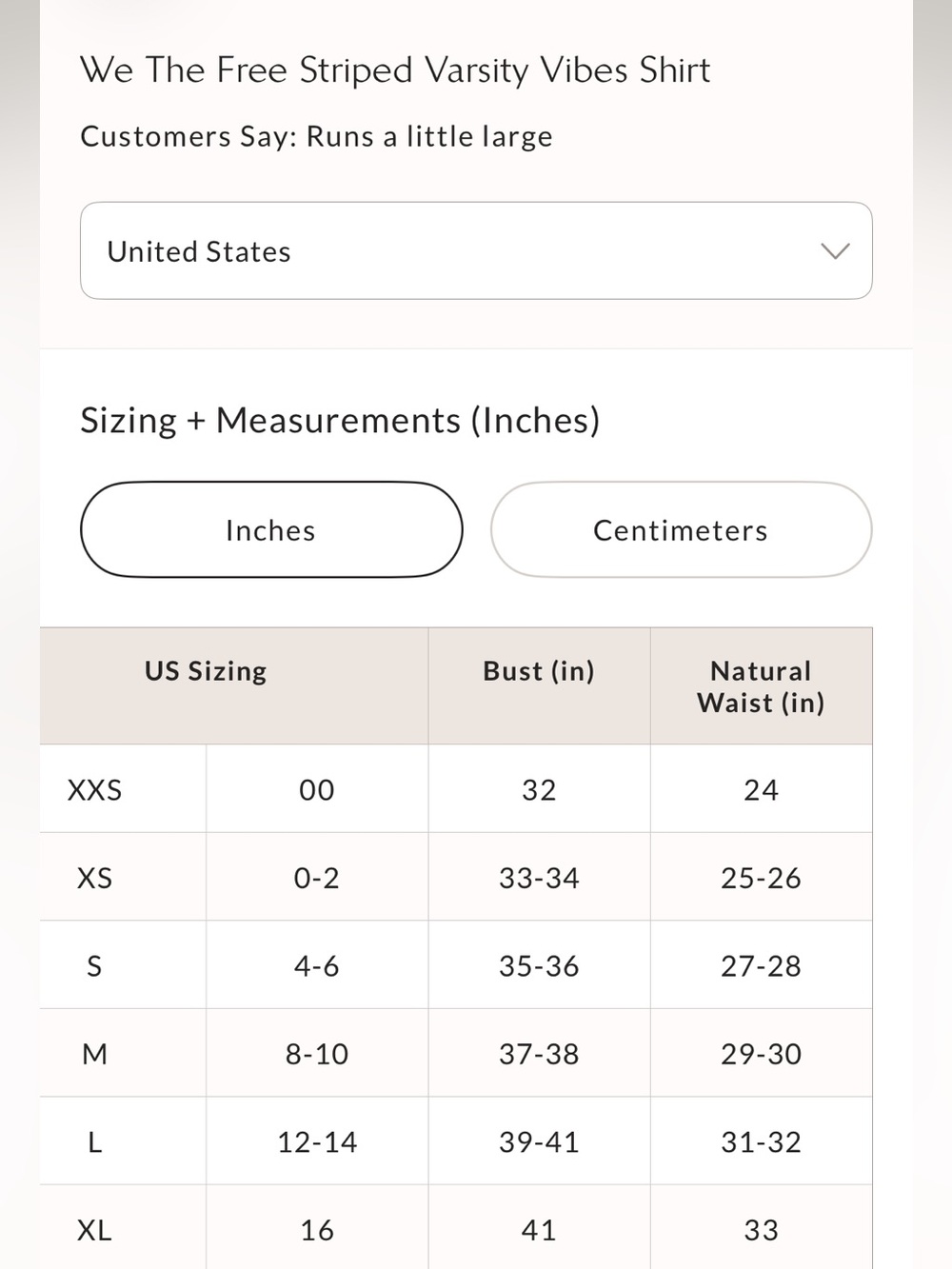Viewport: 952px width, 1269px height.
Task: Select the XS size row label
Action: 94,878
